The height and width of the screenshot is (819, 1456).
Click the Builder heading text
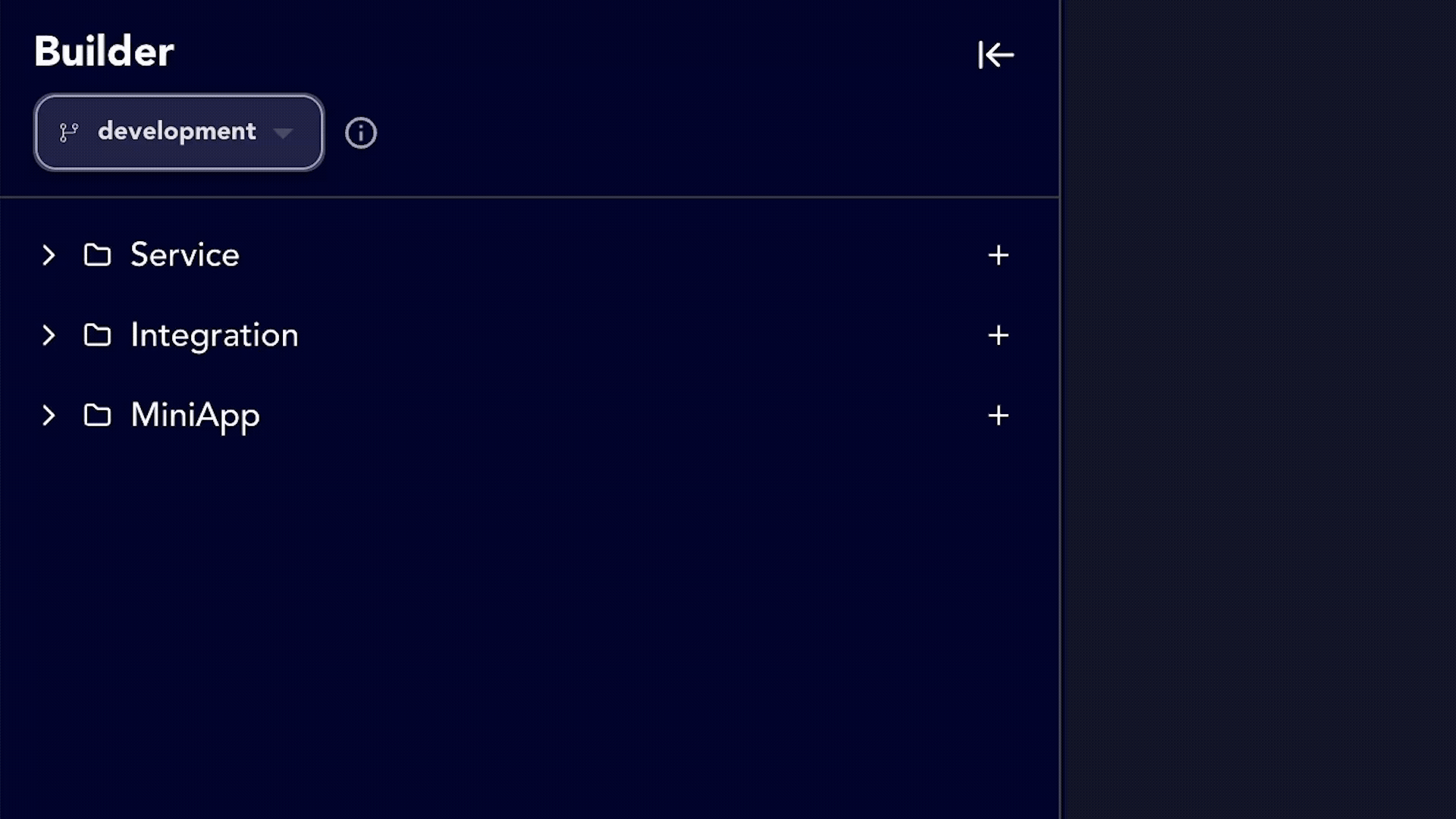(x=104, y=52)
